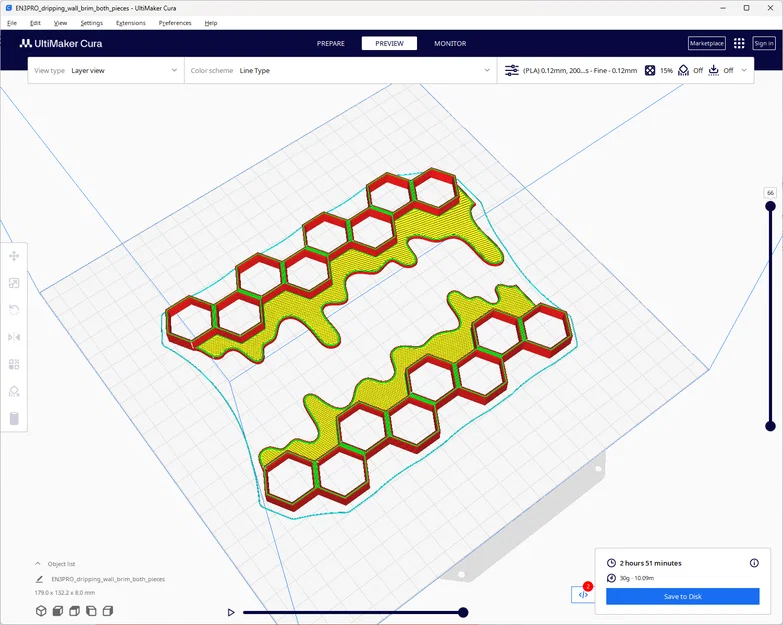Select the Move tool in left toolbar

[14, 256]
